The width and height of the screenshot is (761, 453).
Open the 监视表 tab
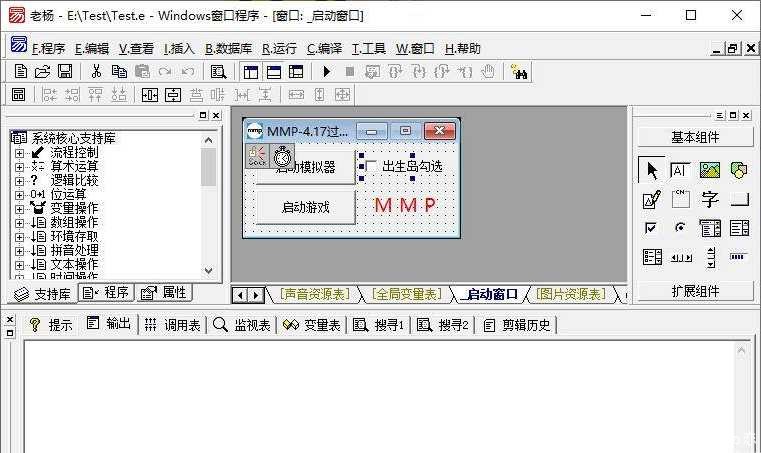[x=242, y=325]
